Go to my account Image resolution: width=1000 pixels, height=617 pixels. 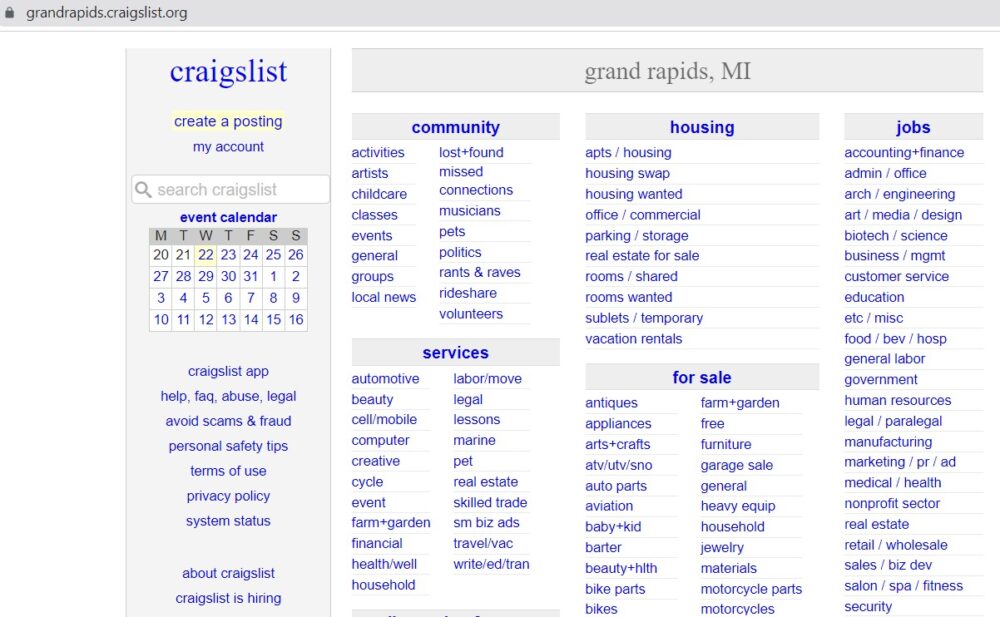228,147
